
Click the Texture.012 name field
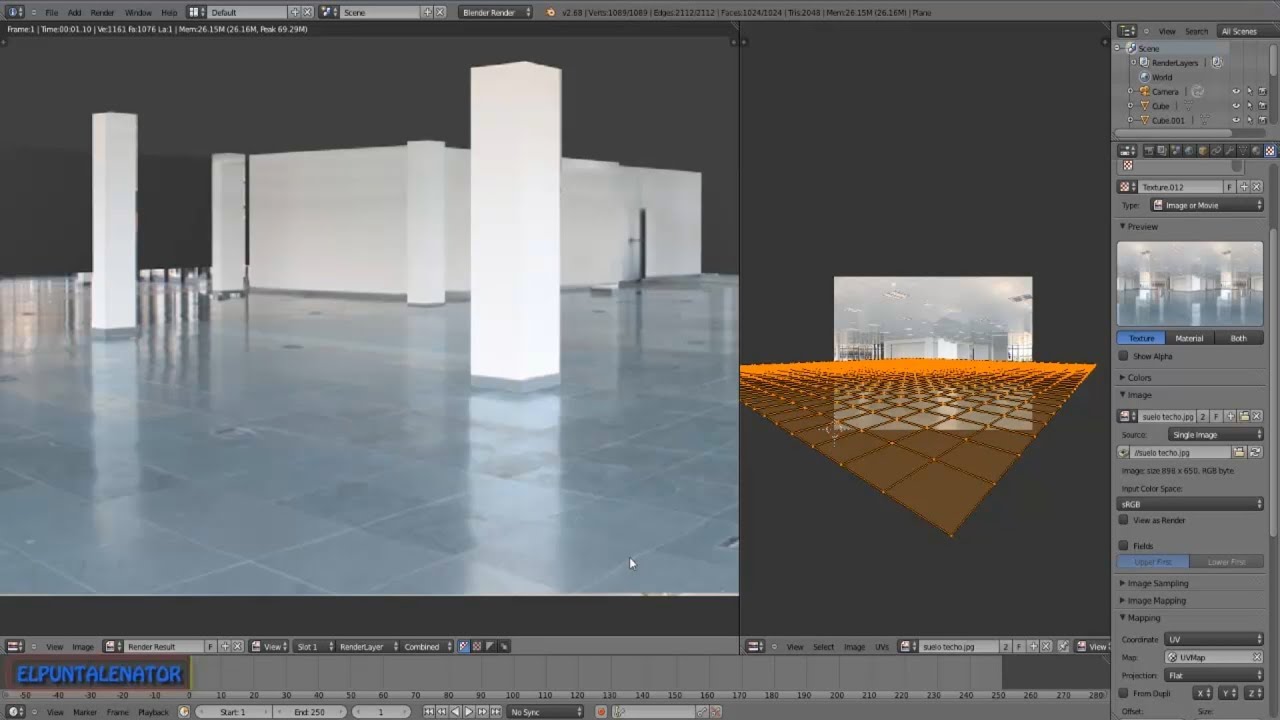point(1179,187)
